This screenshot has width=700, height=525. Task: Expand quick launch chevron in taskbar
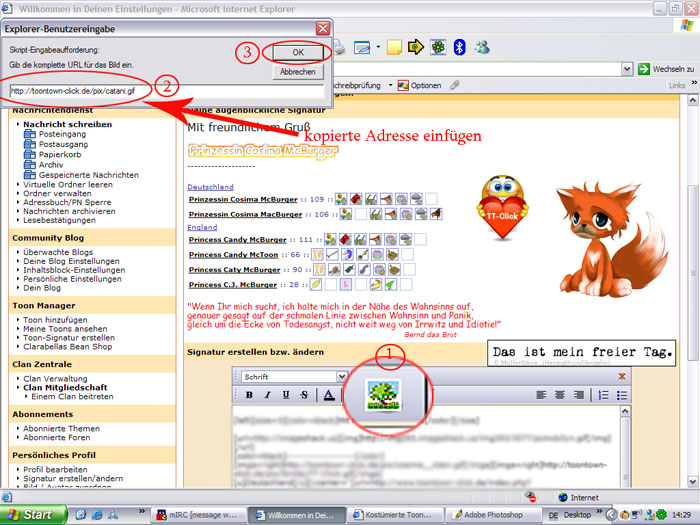coord(142,511)
